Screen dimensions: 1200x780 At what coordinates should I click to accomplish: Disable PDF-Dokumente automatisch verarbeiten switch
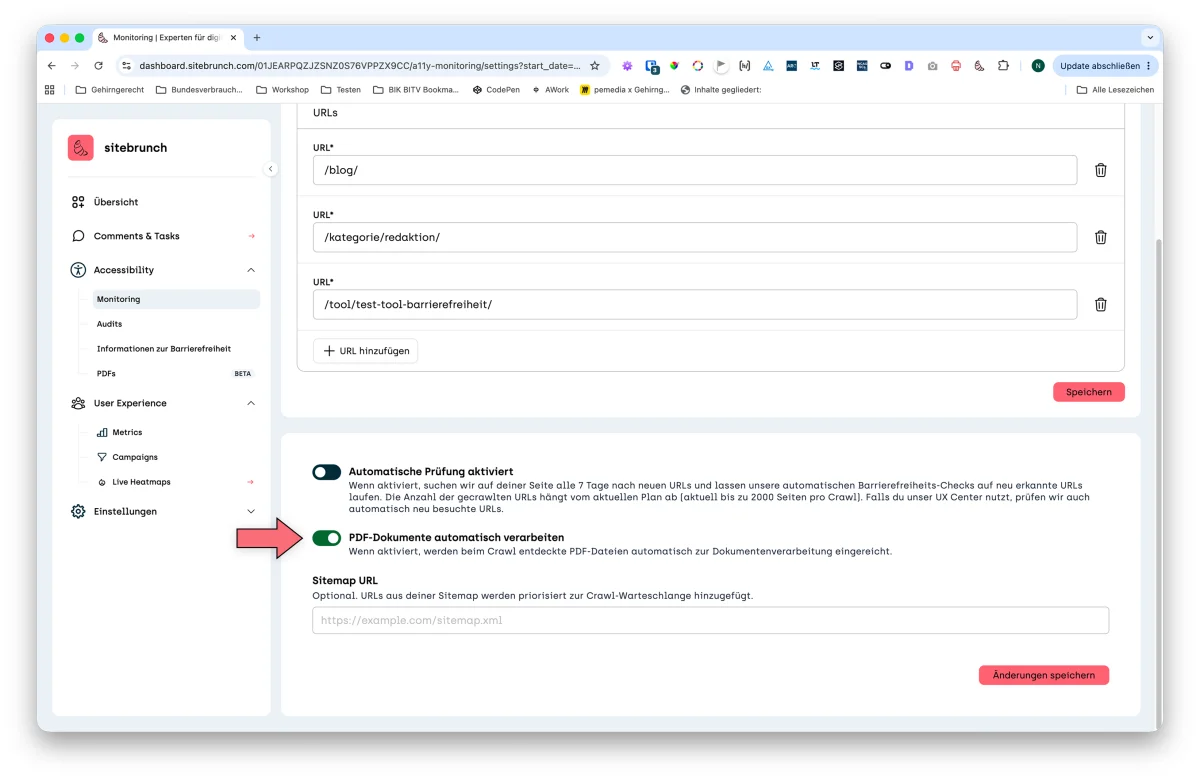click(x=327, y=538)
